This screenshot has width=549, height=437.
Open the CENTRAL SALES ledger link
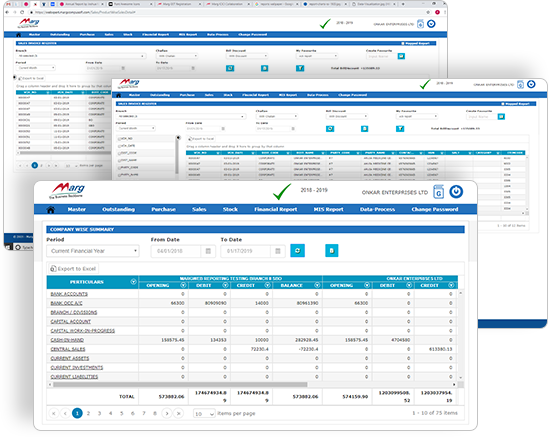click(68, 349)
